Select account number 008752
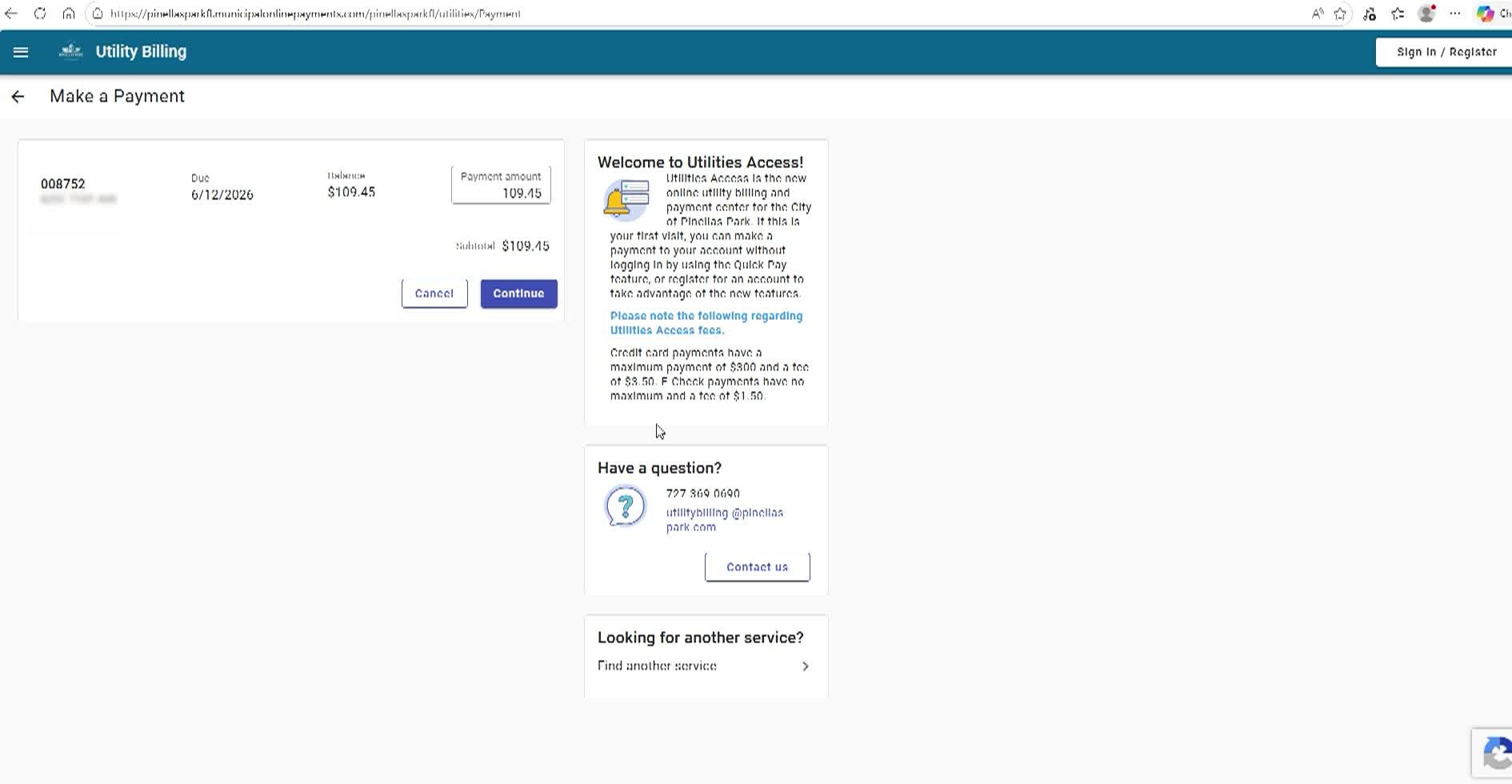Viewport: 1512px width, 784px height. (x=62, y=184)
